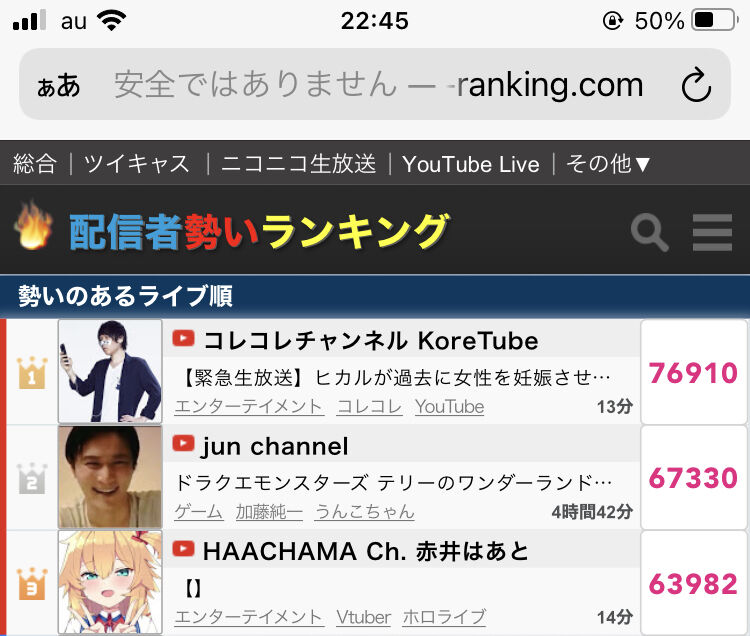The height and width of the screenshot is (636, 750).
Task: Select the YouTube Live tab
Action: 471,164
